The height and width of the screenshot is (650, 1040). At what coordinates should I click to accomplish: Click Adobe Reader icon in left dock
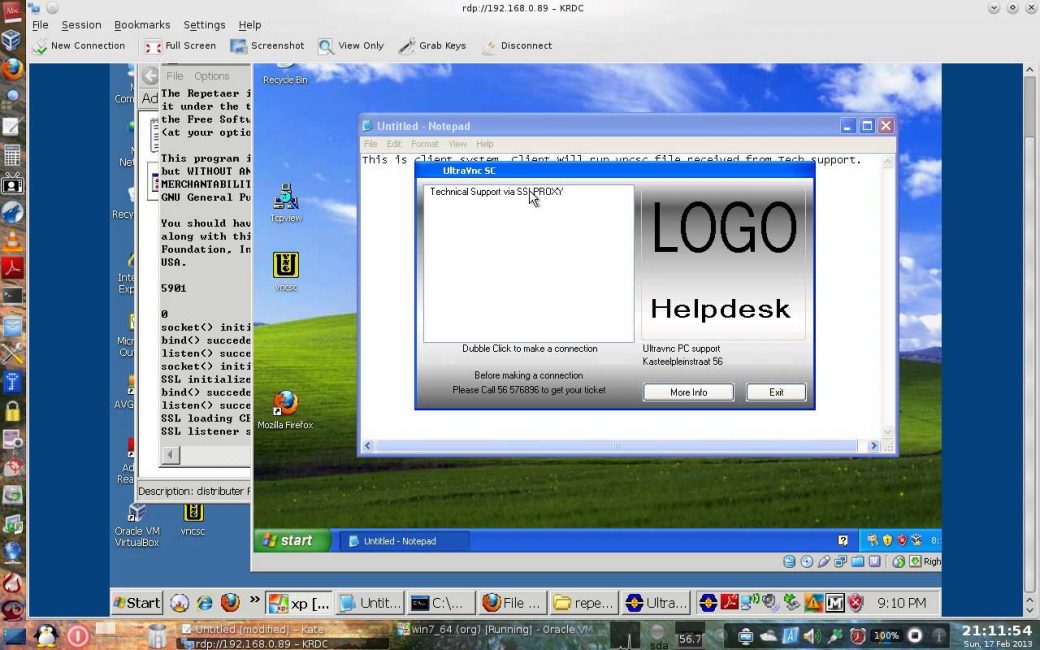[x=12, y=268]
